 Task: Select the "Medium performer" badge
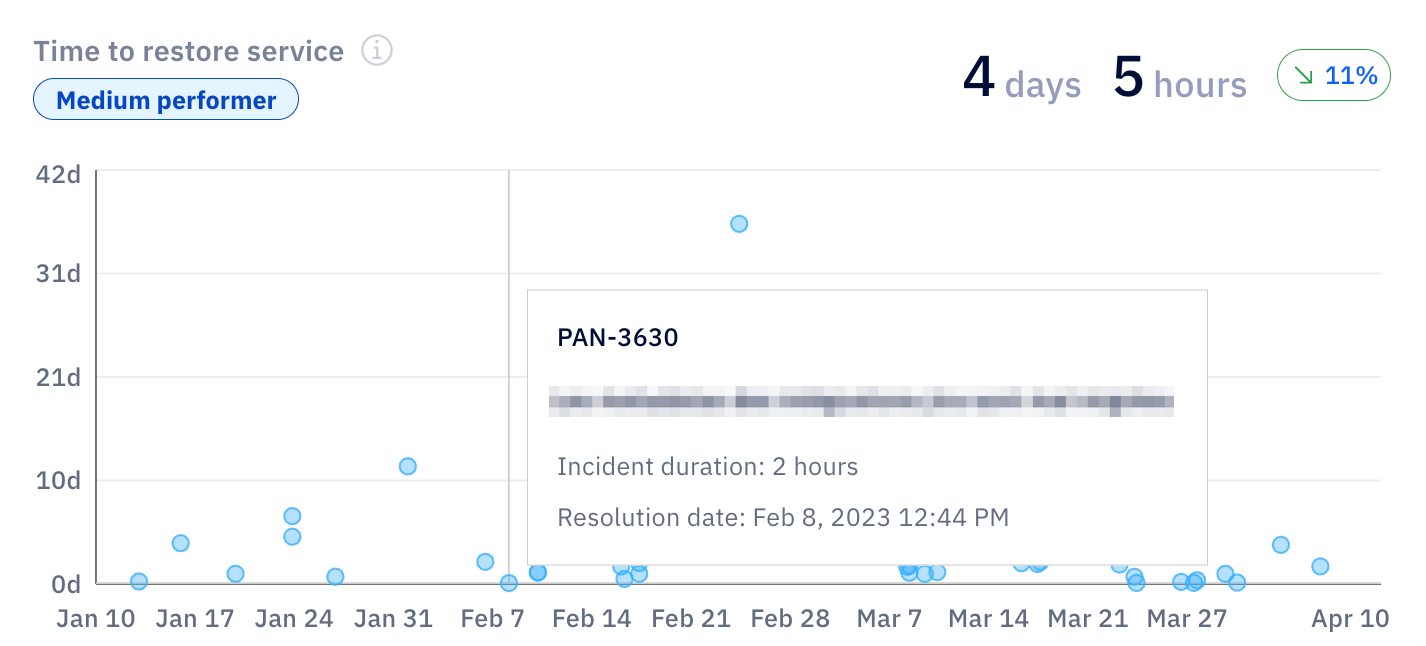click(x=165, y=99)
